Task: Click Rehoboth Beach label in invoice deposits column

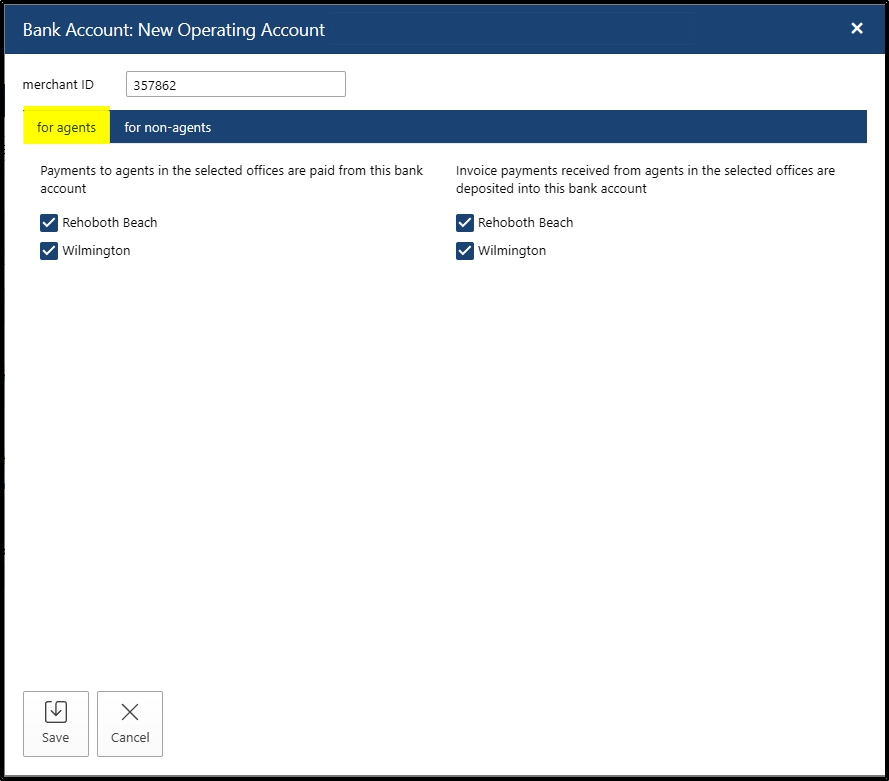Action: [x=526, y=223]
